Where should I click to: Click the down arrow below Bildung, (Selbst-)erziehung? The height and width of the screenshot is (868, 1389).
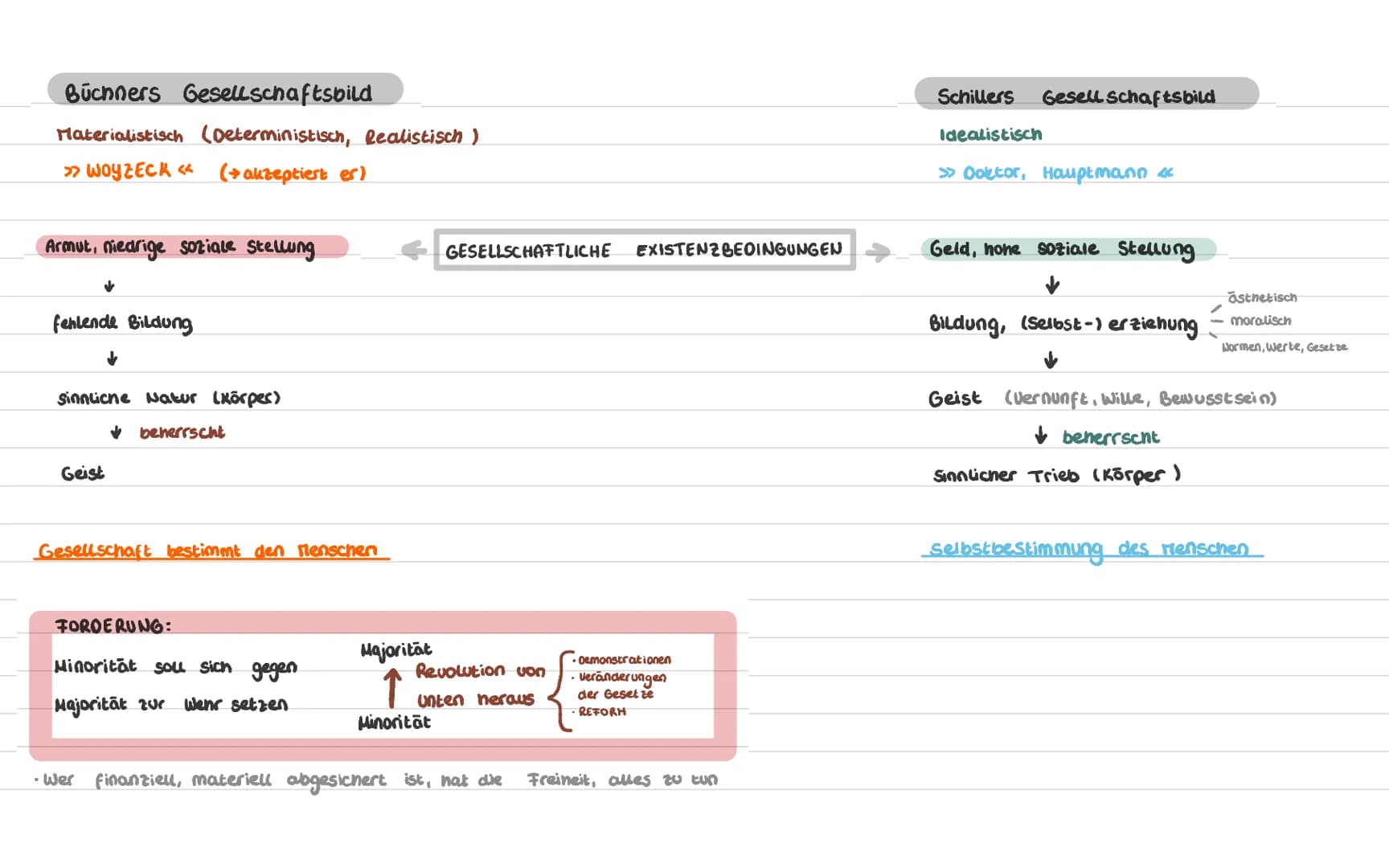[1051, 360]
